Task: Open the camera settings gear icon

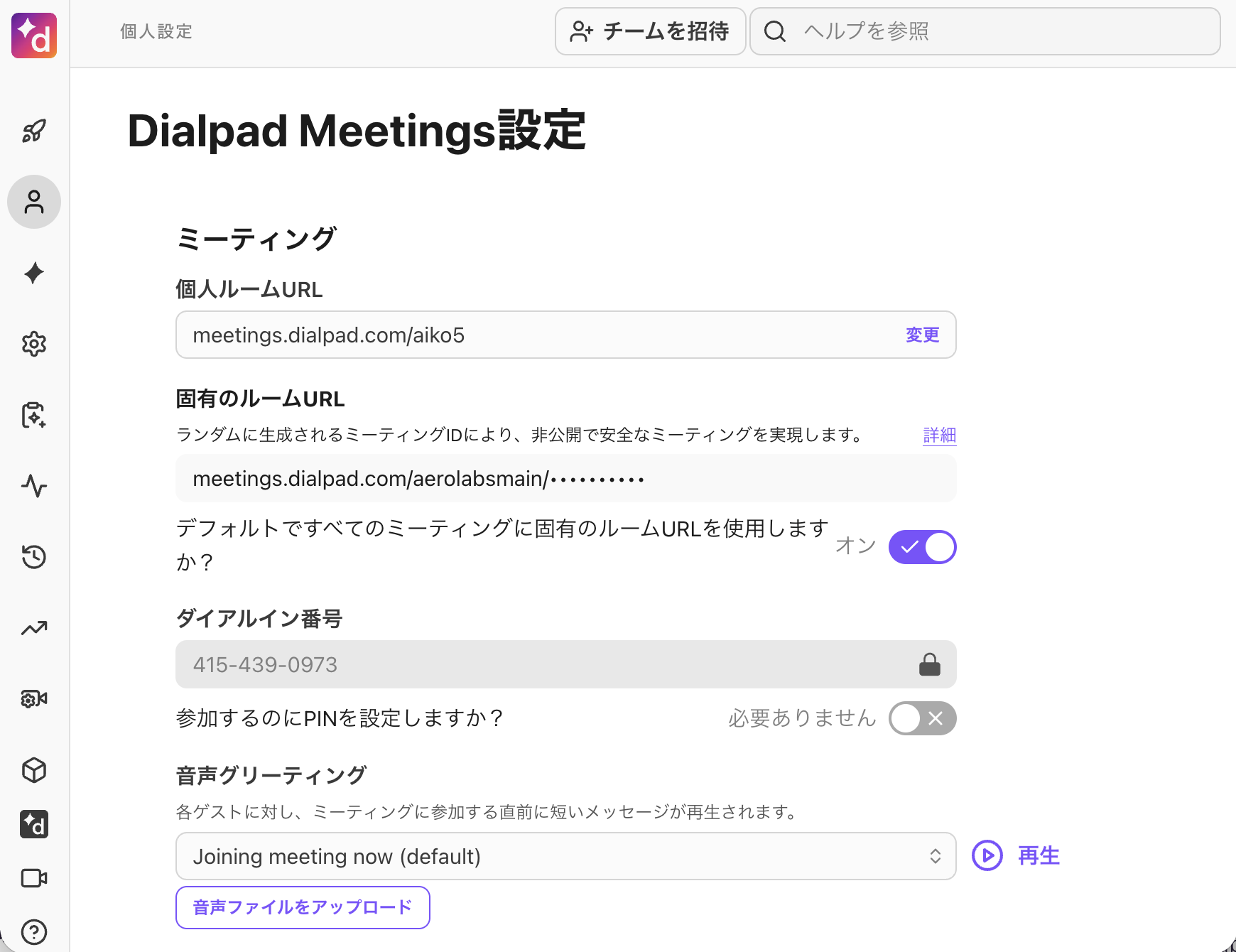Action: coord(34,699)
